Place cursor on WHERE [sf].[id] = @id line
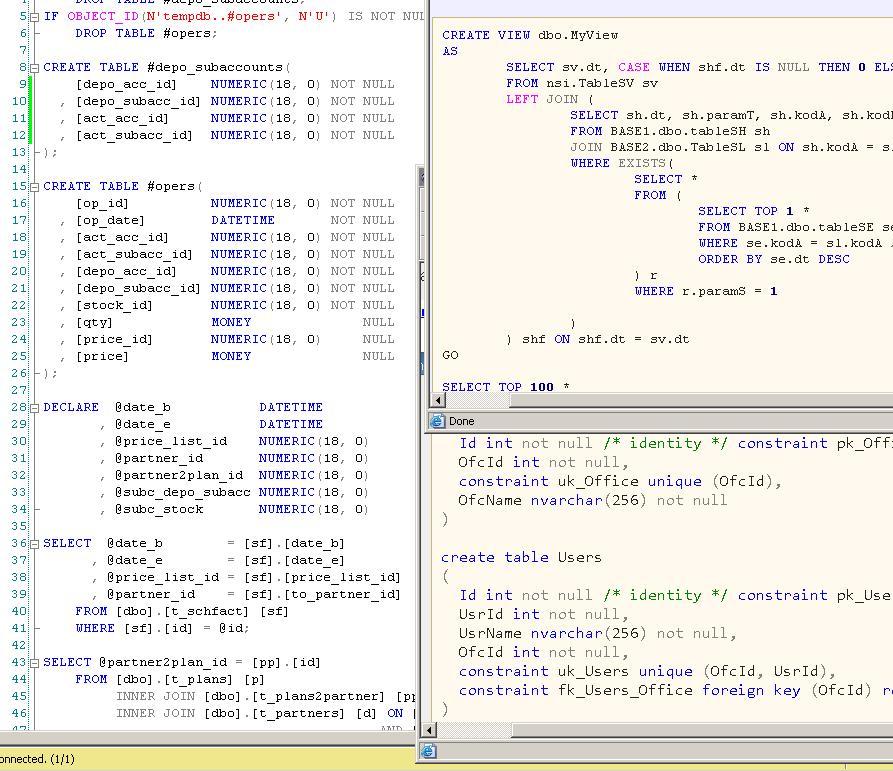 coord(162,628)
